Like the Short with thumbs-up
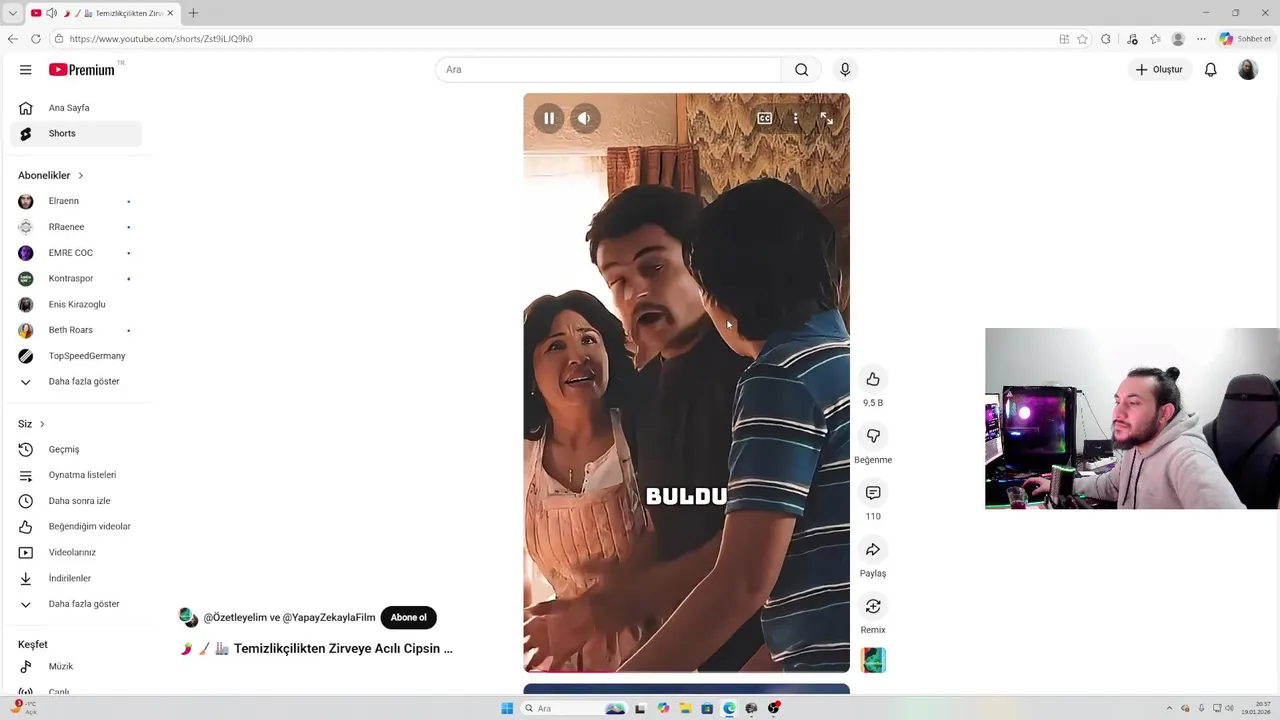This screenshot has width=1280, height=720. tap(873, 379)
